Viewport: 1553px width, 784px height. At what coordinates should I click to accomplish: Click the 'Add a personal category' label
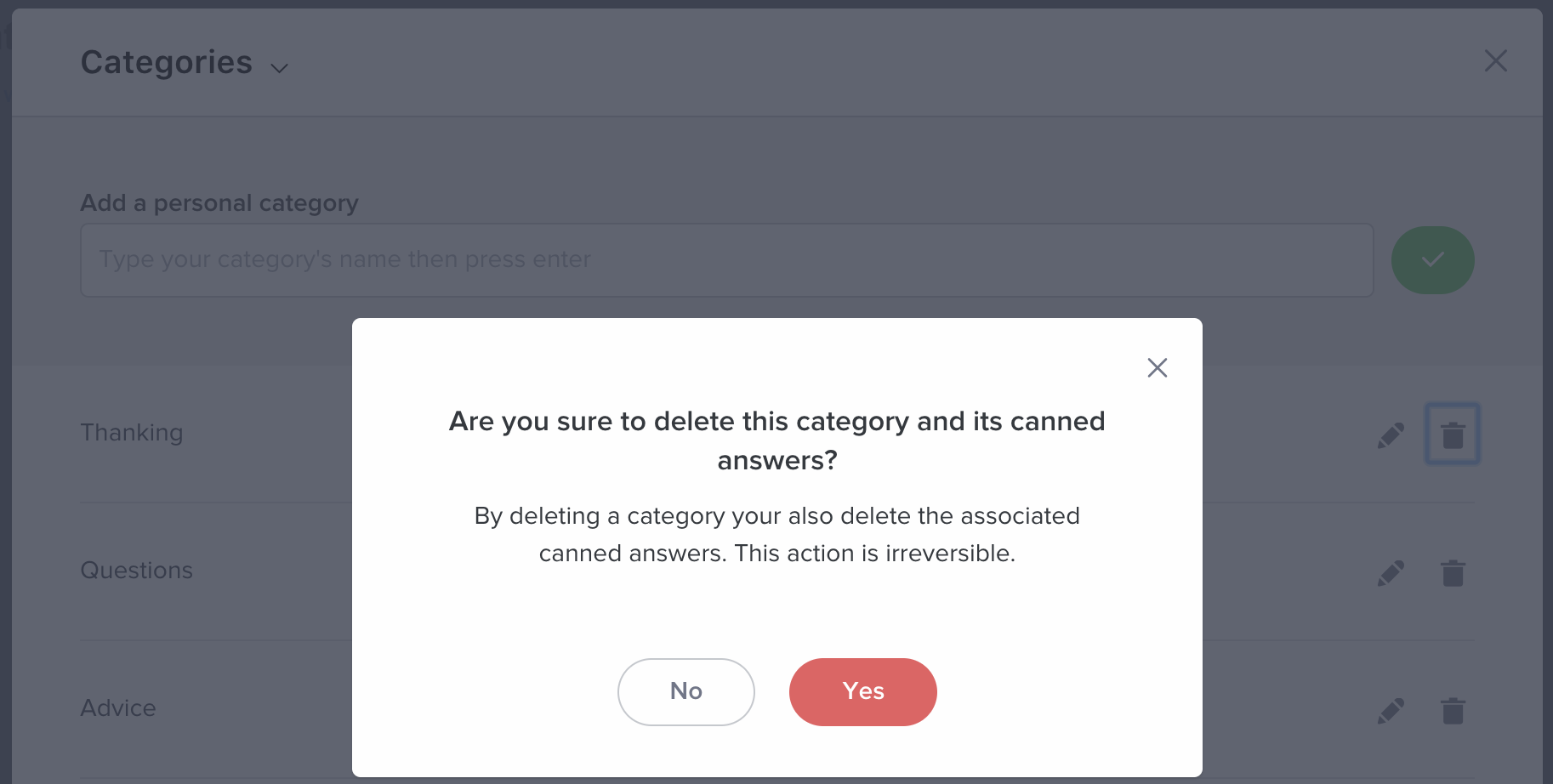[219, 203]
